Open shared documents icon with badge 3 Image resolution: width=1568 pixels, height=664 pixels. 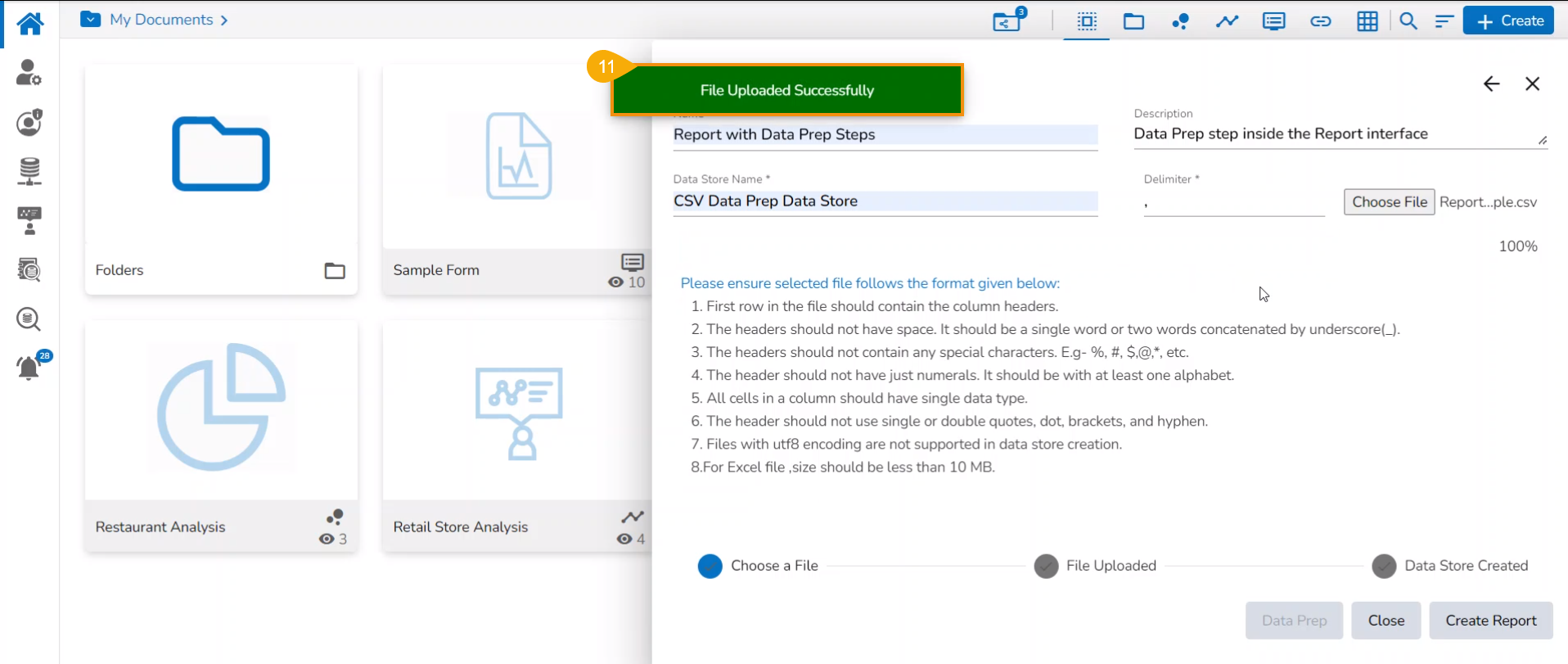point(1007,20)
